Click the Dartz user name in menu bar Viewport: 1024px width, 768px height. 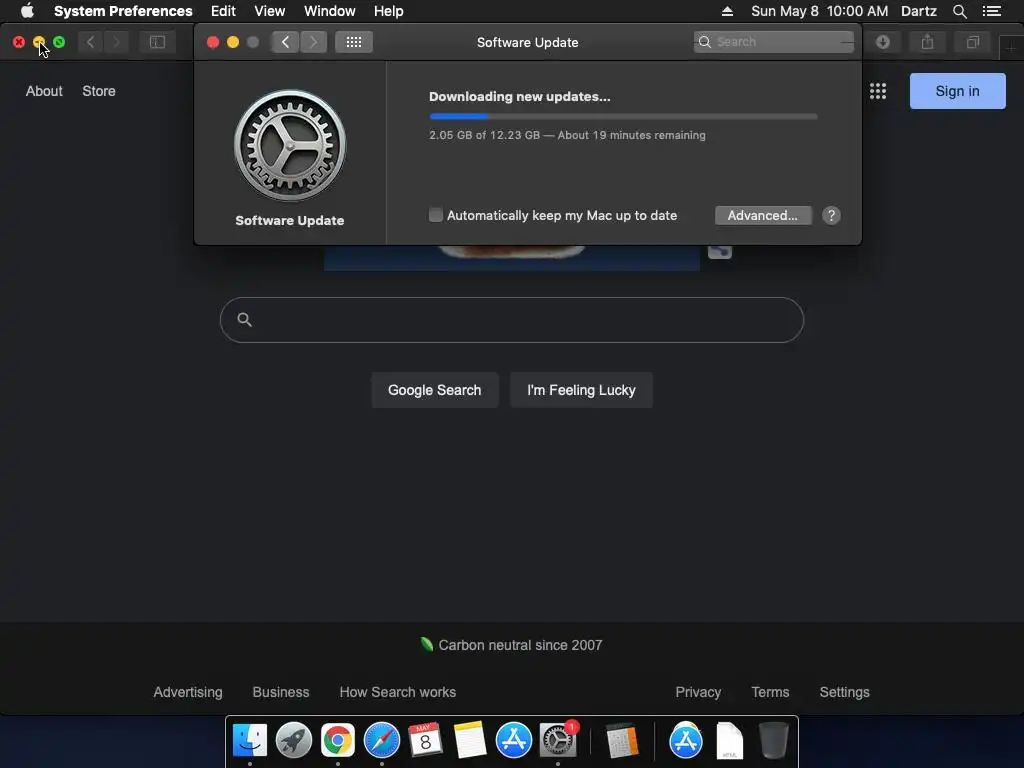(918, 11)
